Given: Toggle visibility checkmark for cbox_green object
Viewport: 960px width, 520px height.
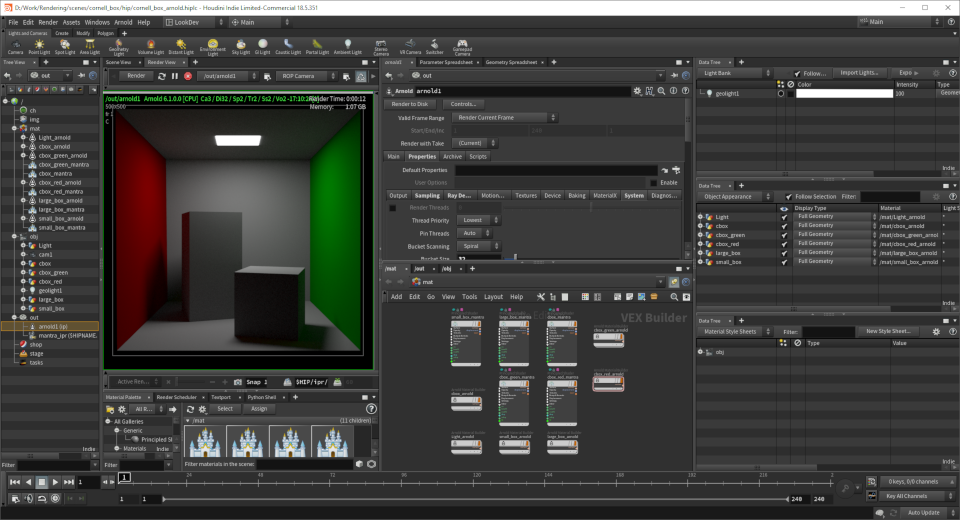Looking at the screenshot, I should click(784, 235).
